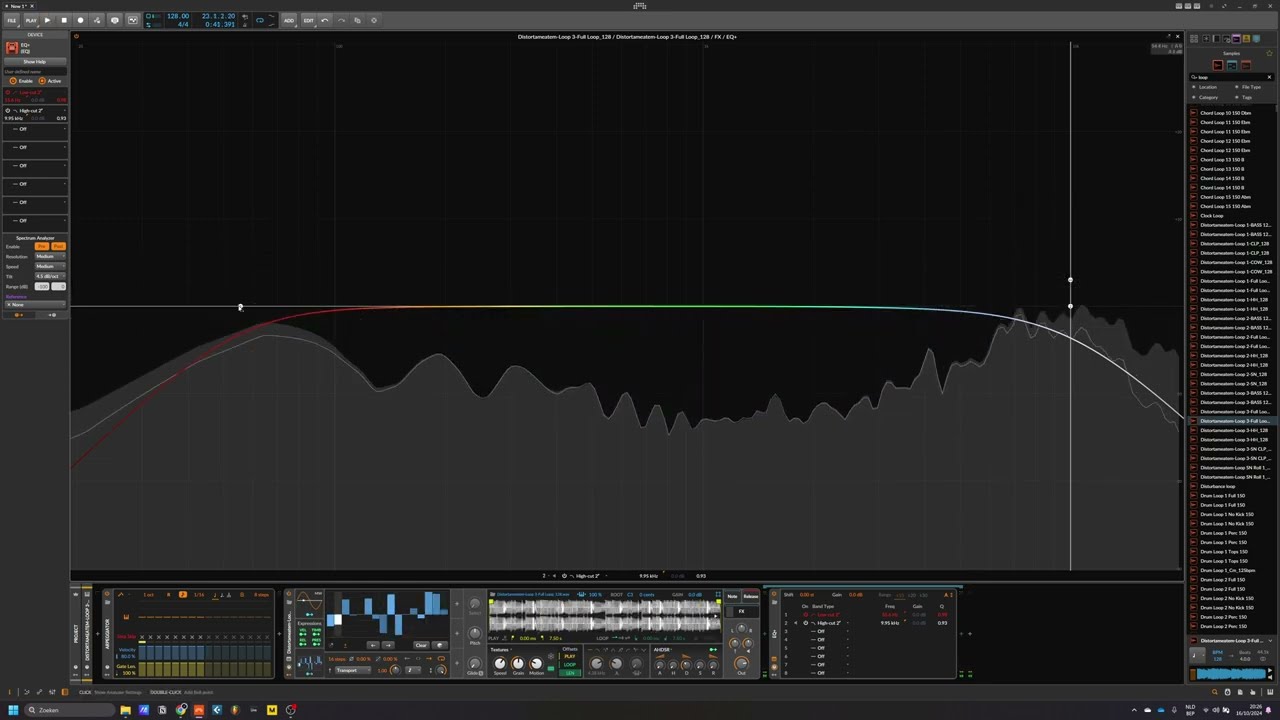The width and height of the screenshot is (1280, 720).
Task: Click the User-defined name field
Action: point(35,72)
